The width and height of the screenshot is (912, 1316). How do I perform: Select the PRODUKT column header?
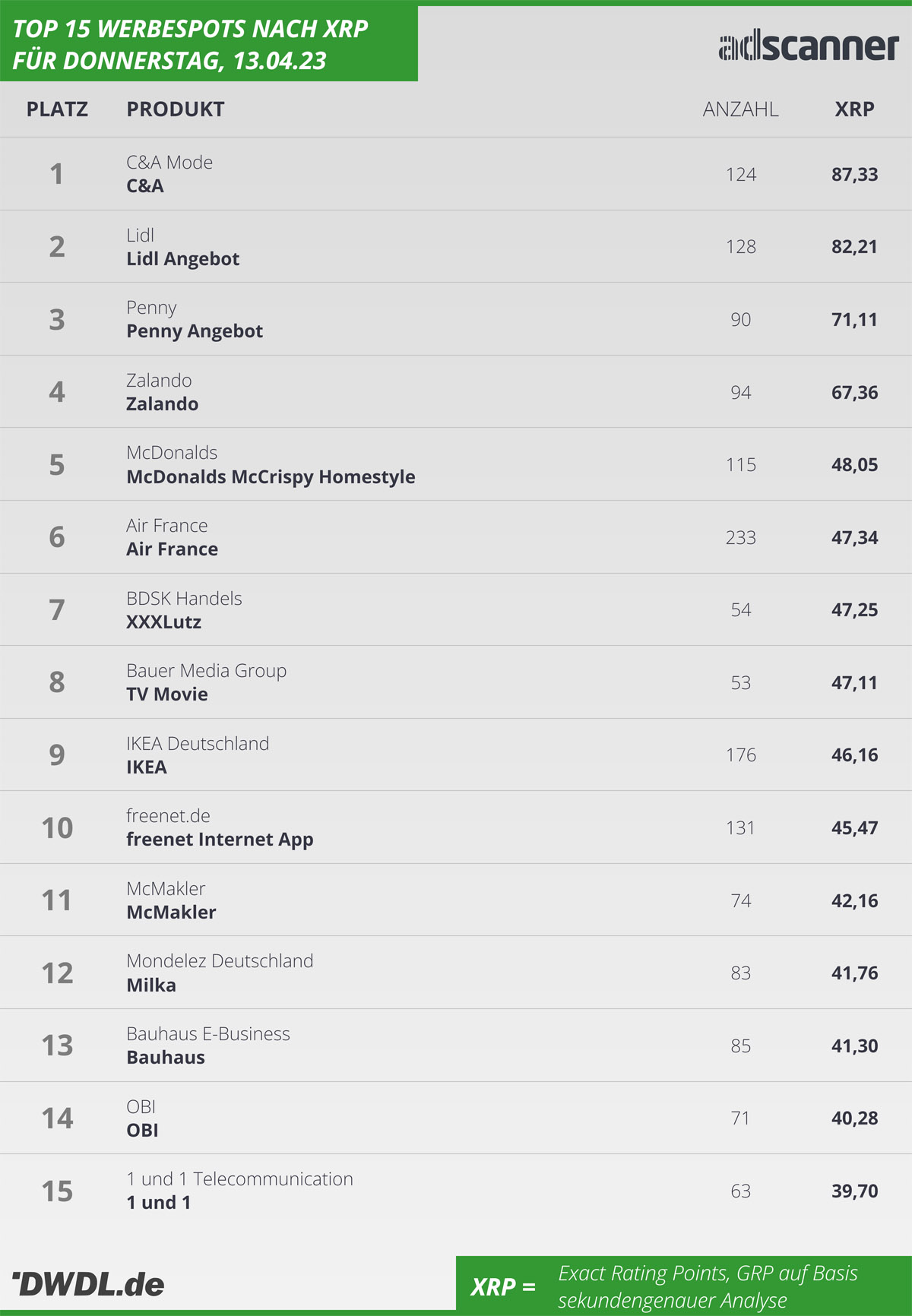pos(176,109)
